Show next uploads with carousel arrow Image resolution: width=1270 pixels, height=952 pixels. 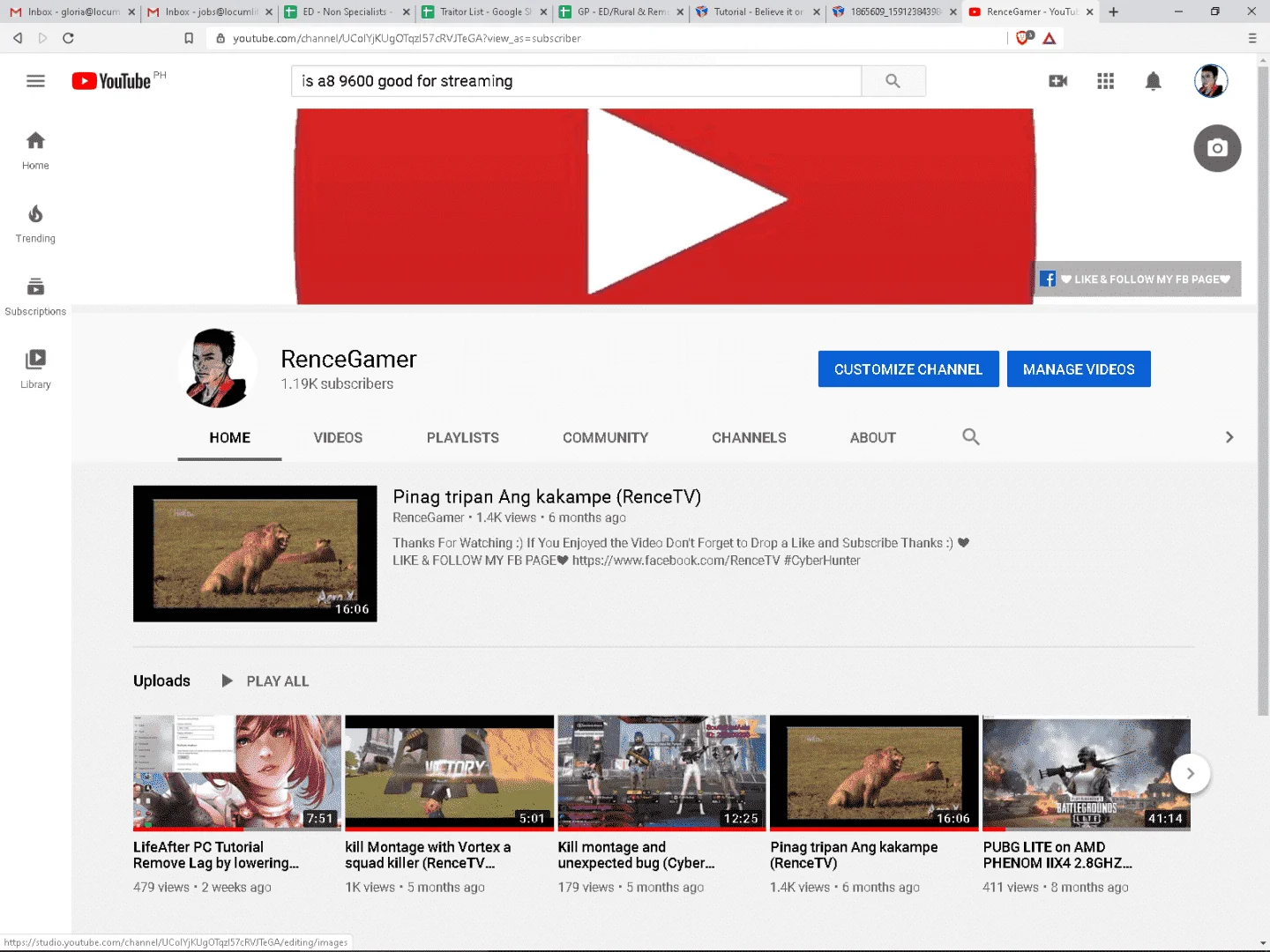[1191, 774]
